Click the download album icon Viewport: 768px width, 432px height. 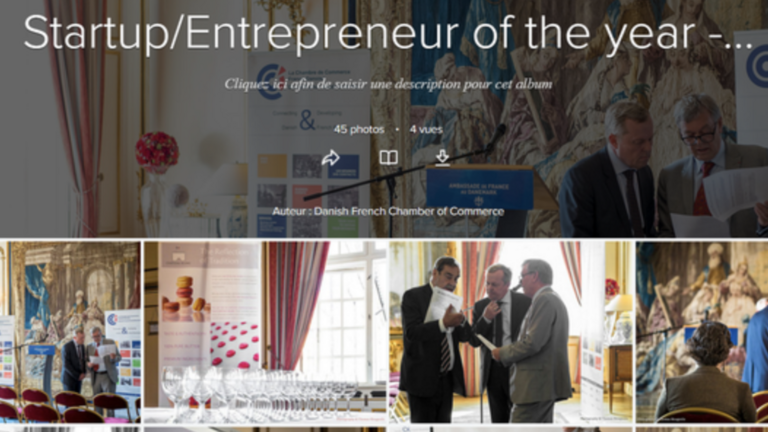[x=442, y=158]
